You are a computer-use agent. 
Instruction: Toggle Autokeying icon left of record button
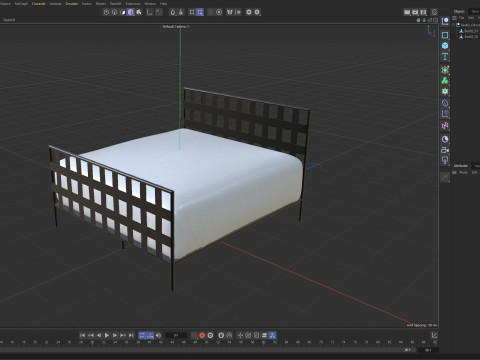click(x=194, y=335)
